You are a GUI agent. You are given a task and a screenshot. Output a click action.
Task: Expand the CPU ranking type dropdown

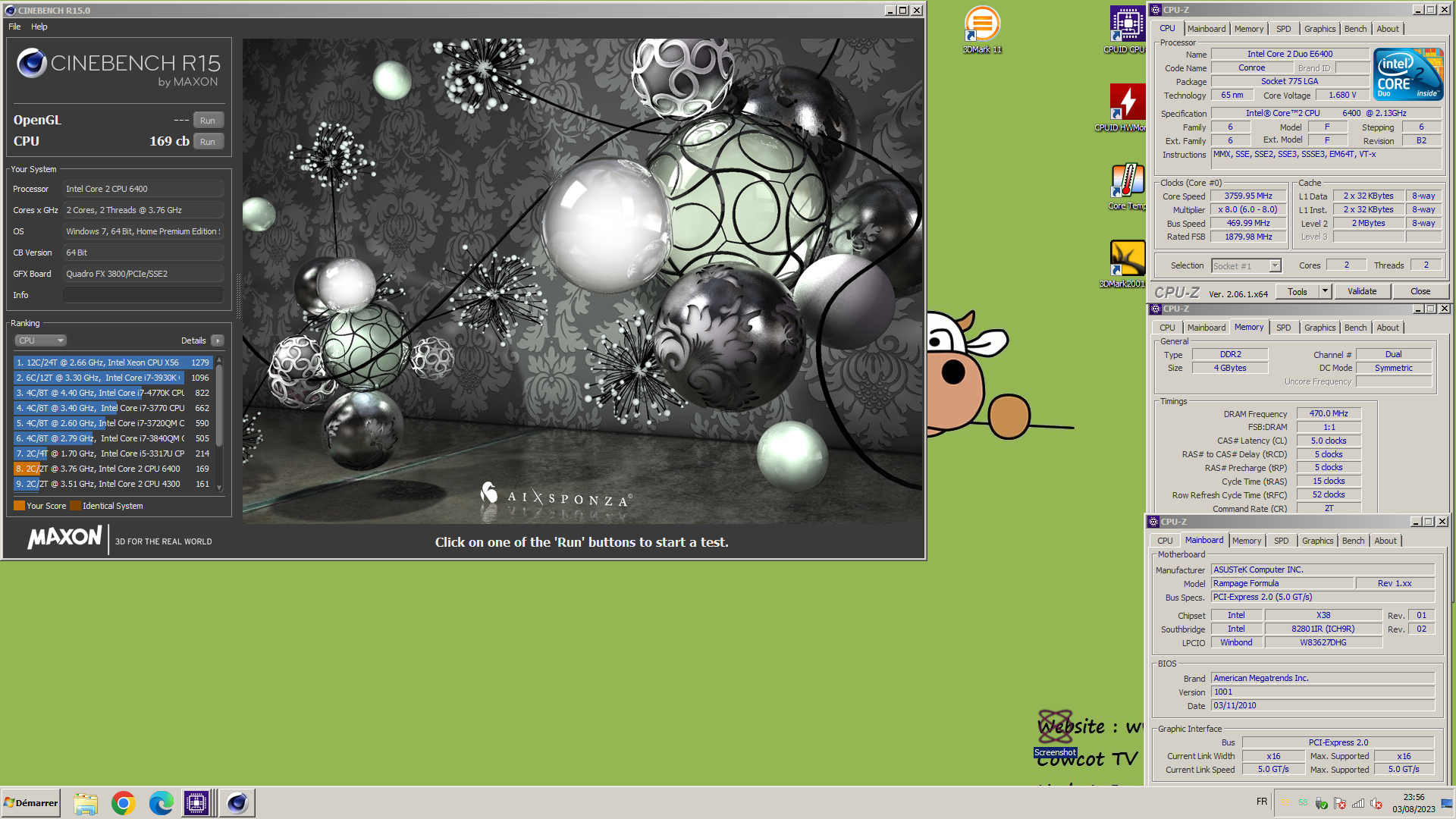(40, 340)
